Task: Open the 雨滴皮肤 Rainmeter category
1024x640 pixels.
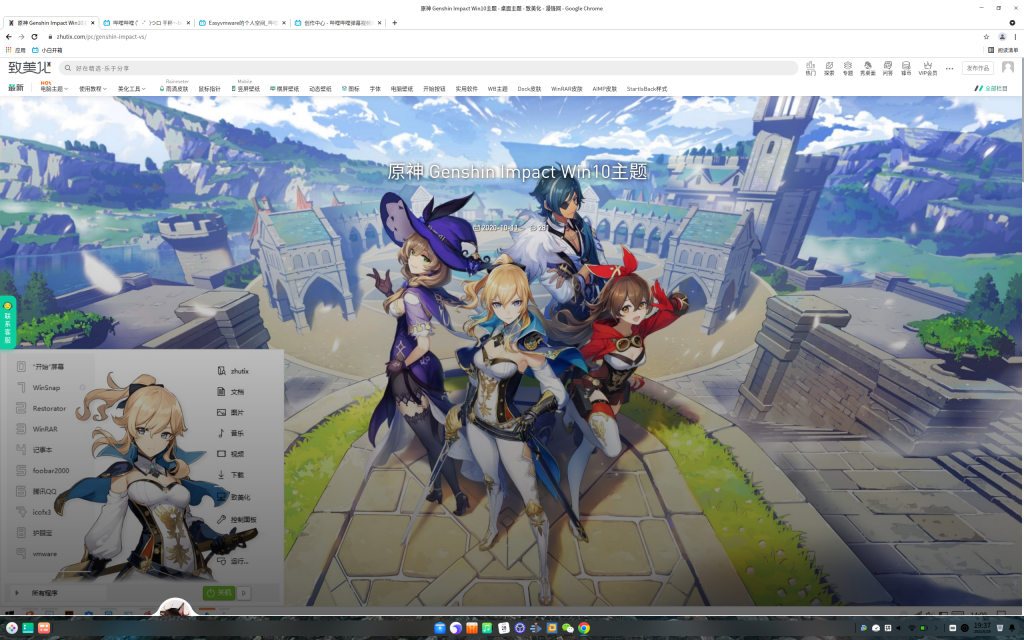Action: click(x=174, y=89)
